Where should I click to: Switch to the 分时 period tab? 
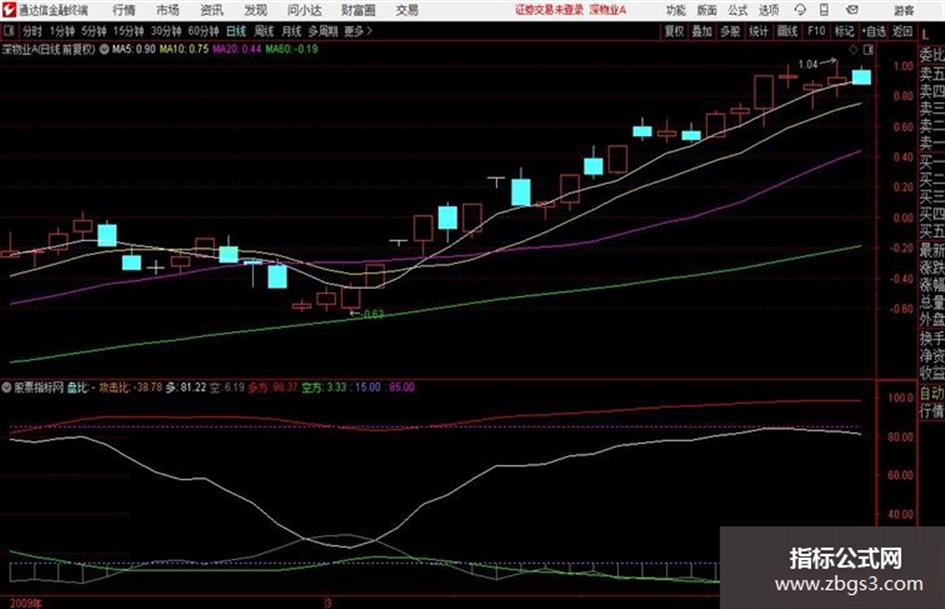click(x=32, y=31)
